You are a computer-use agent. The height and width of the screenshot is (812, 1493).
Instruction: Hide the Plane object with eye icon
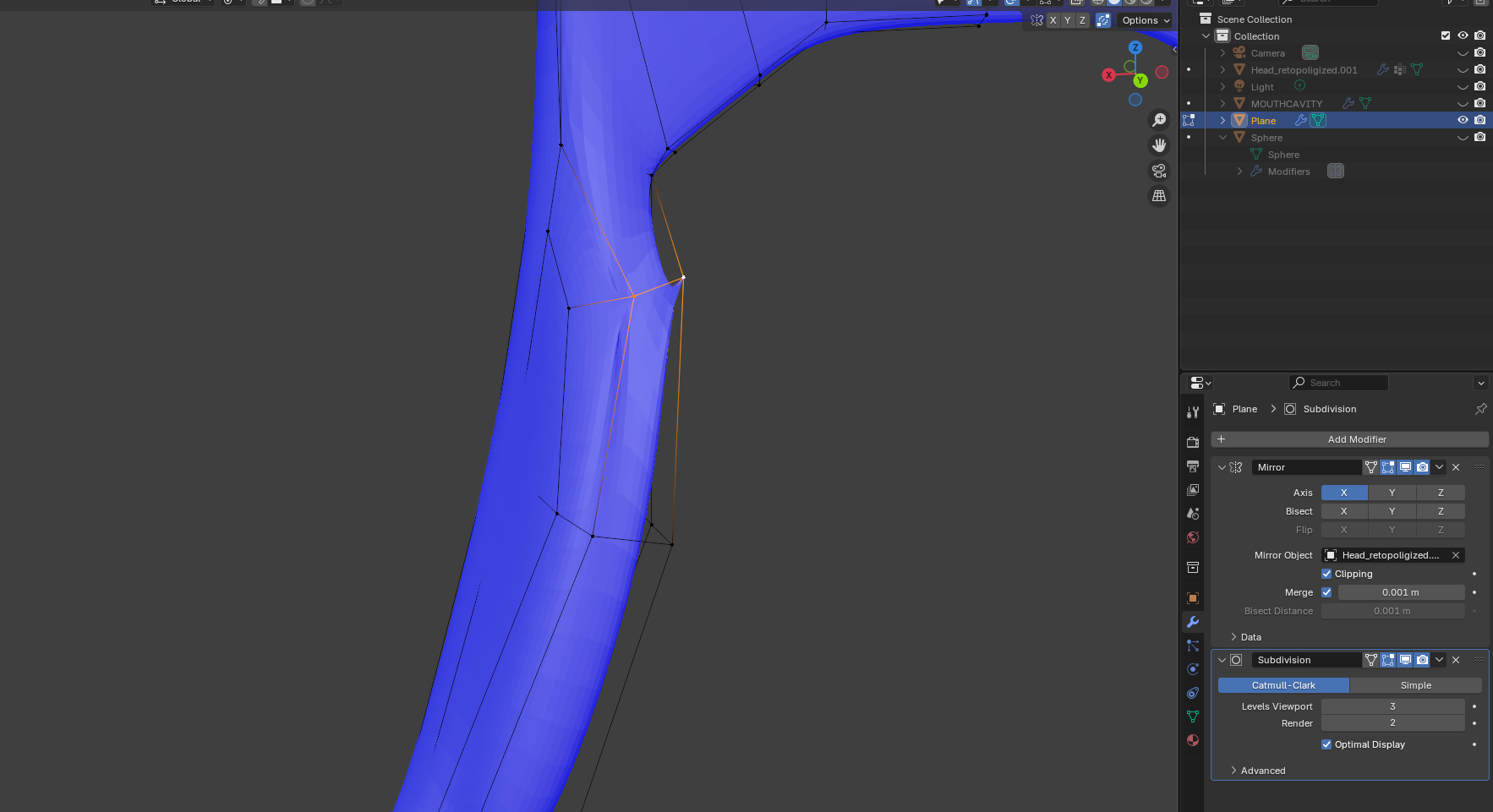tap(1463, 120)
